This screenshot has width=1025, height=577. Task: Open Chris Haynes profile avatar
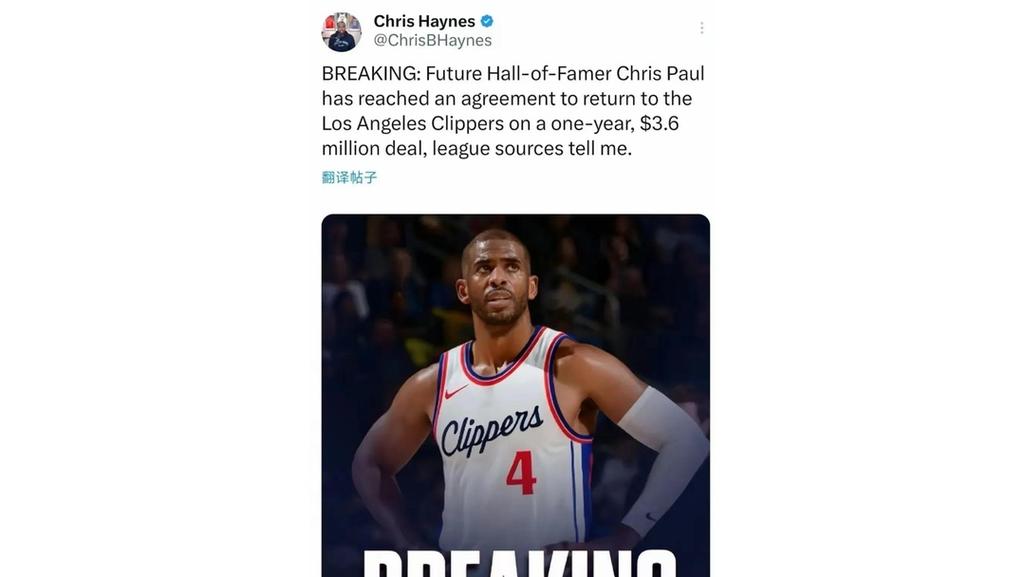point(341,31)
